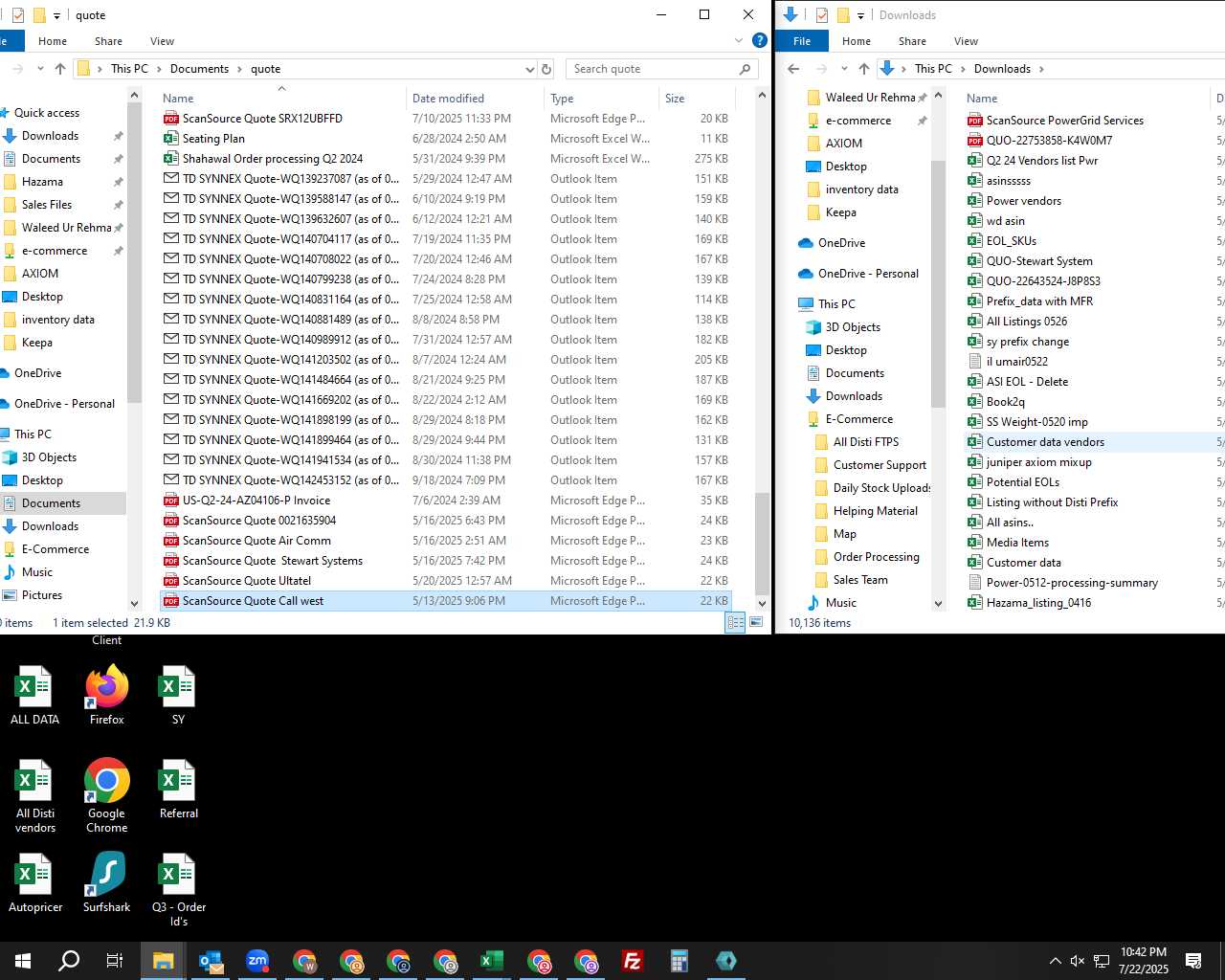
Task: Open ALL DATA Excel file on desktop
Action: click(34, 696)
